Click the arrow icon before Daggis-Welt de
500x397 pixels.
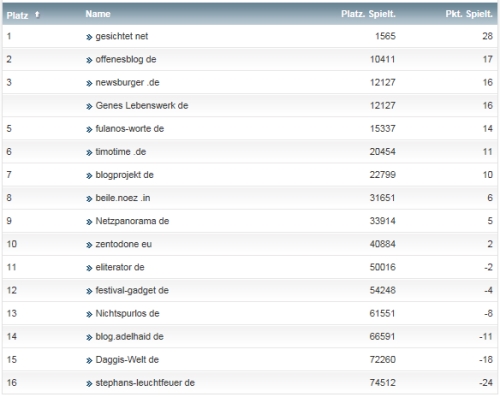click(89, 360)
